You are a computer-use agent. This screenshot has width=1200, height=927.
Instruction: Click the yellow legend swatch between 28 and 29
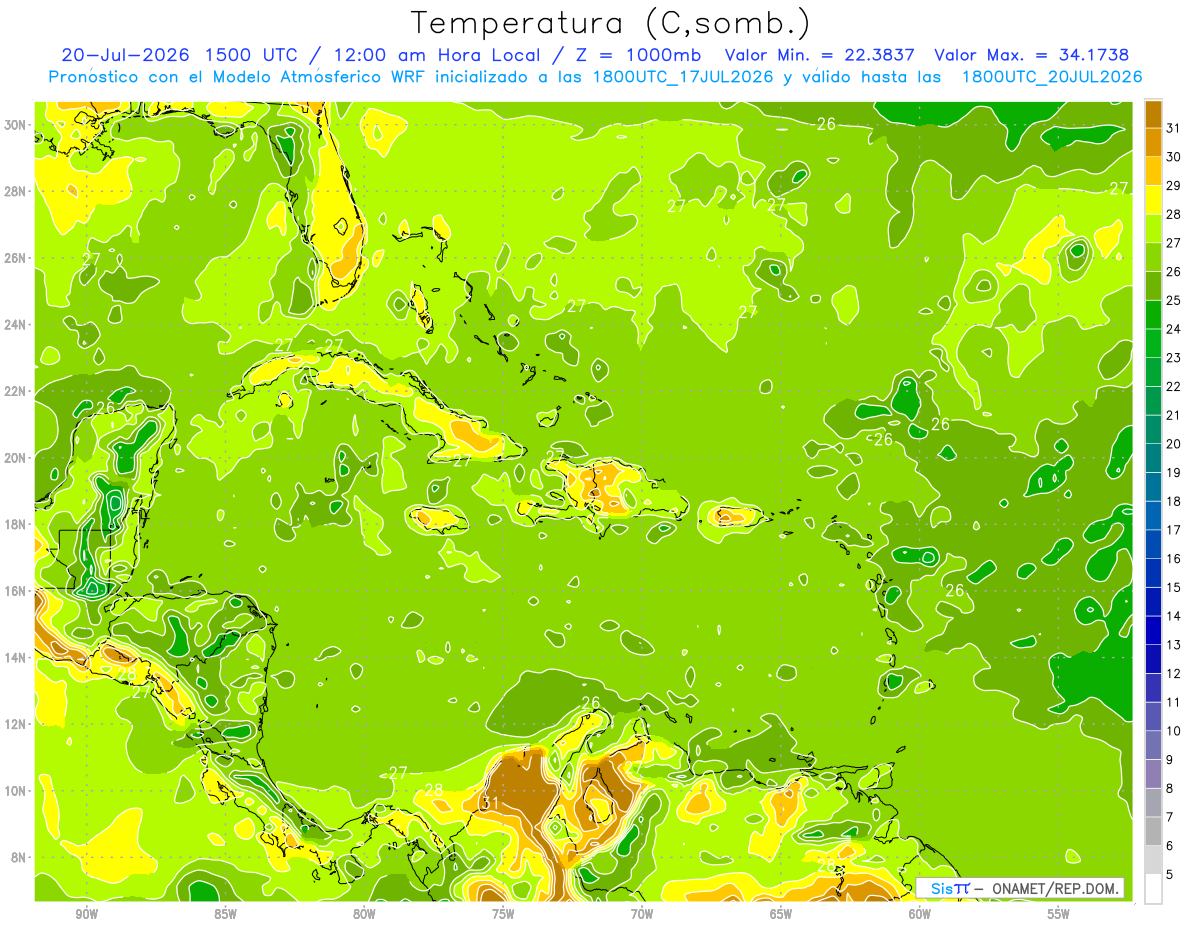click(1153, 200)
